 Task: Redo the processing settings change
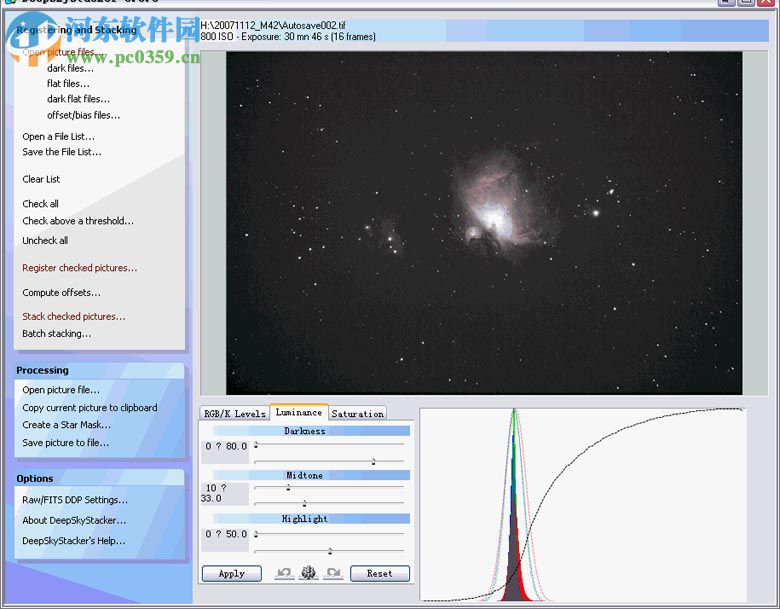tap(333, 573)
